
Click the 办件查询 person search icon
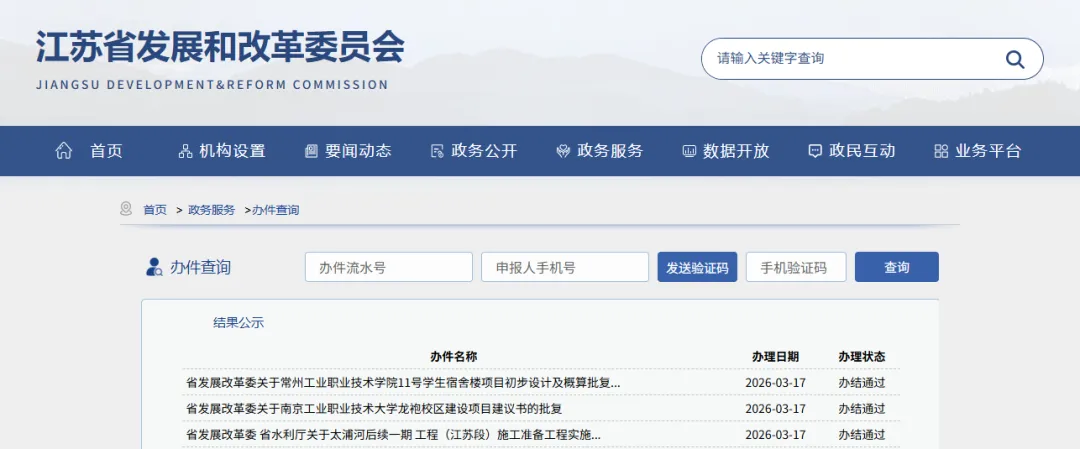(154, 267)
